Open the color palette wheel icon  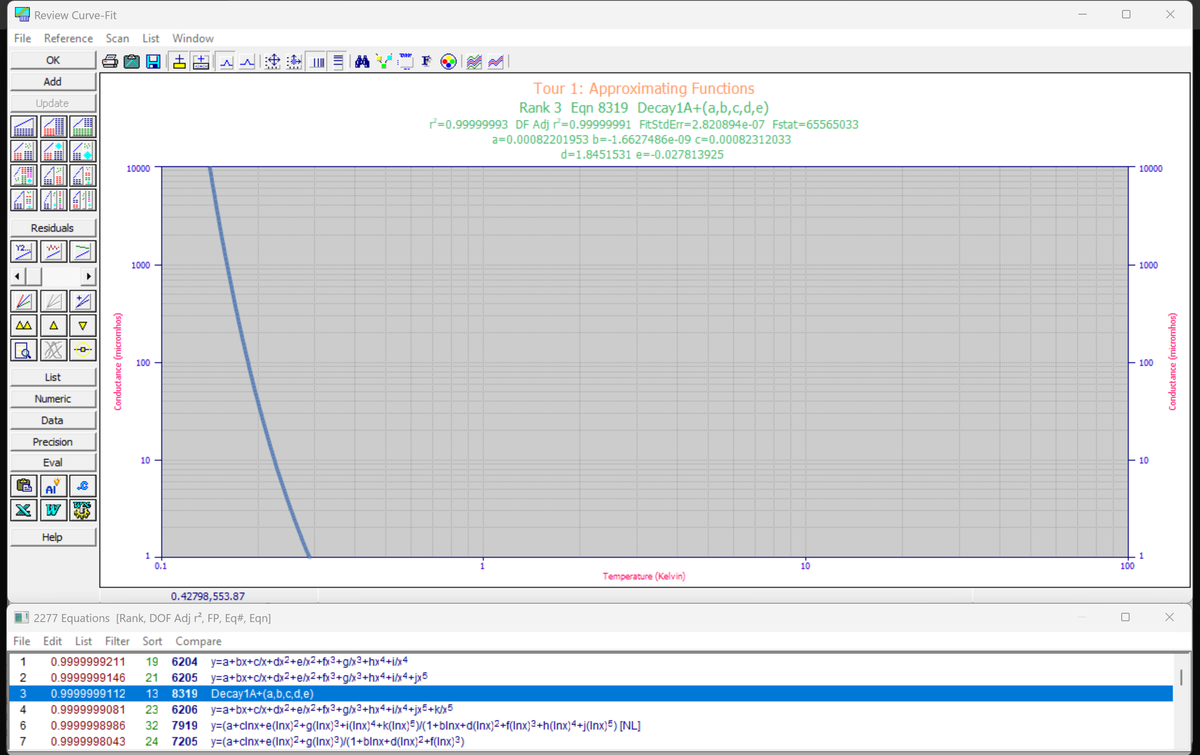pos(448,62)
